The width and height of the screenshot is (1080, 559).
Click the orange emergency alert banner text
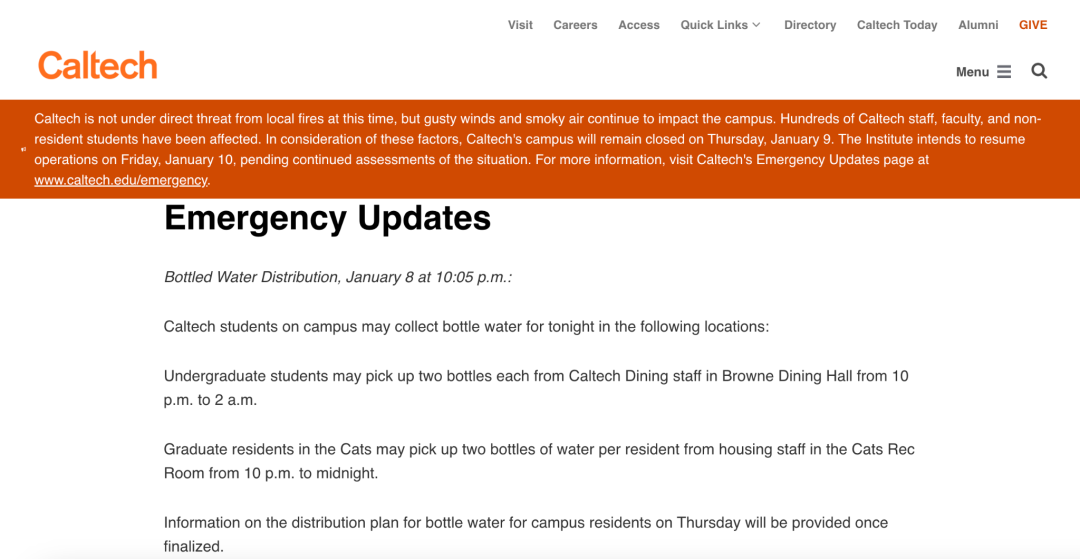537,149
